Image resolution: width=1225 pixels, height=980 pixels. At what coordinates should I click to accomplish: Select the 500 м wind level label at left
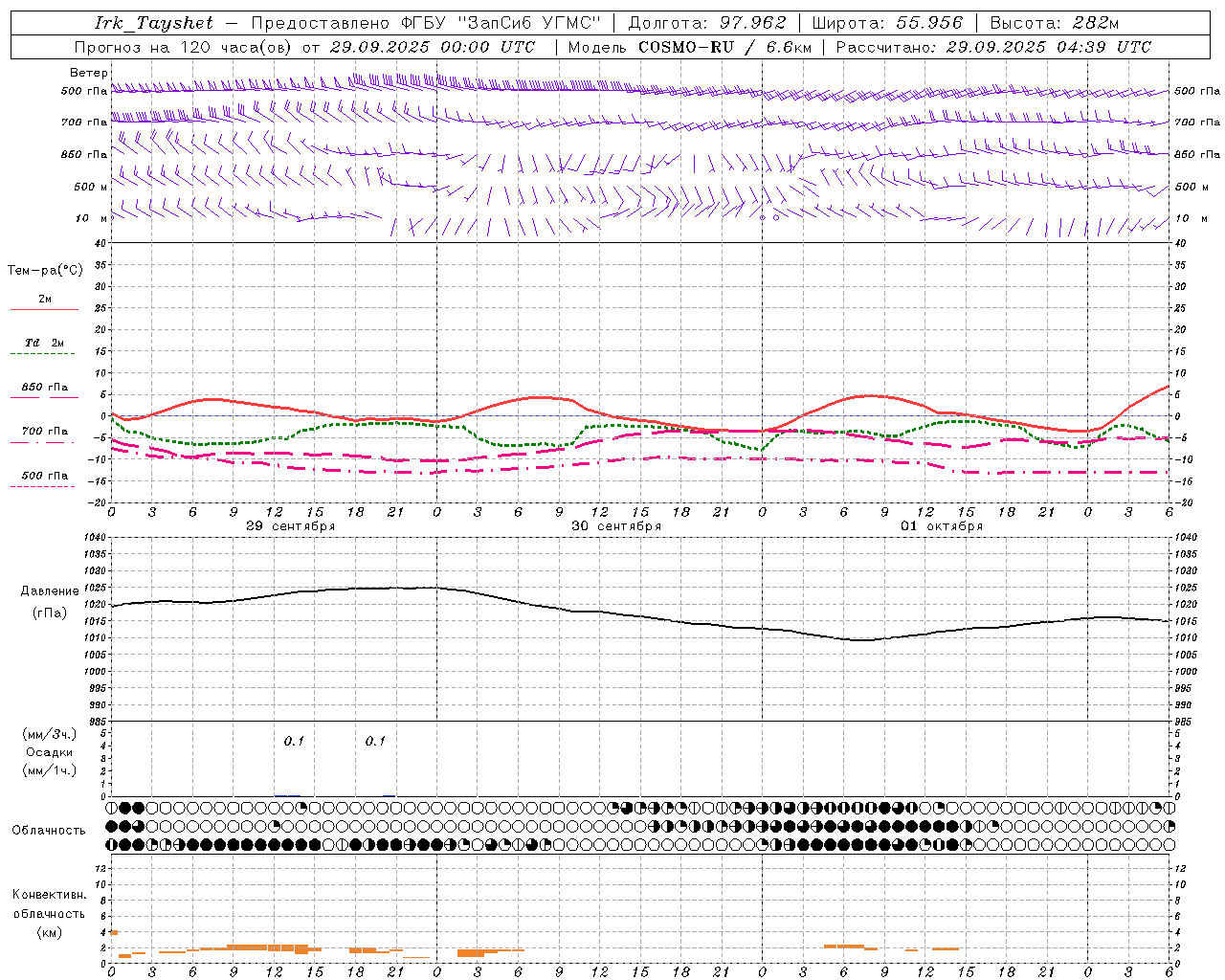91,187
